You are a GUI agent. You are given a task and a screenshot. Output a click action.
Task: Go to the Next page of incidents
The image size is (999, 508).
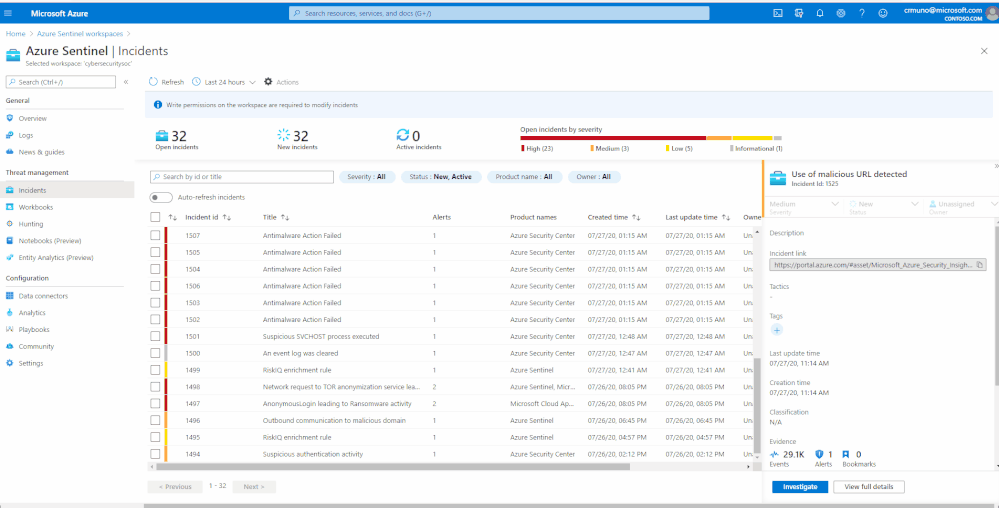click(x=254, y=486)
